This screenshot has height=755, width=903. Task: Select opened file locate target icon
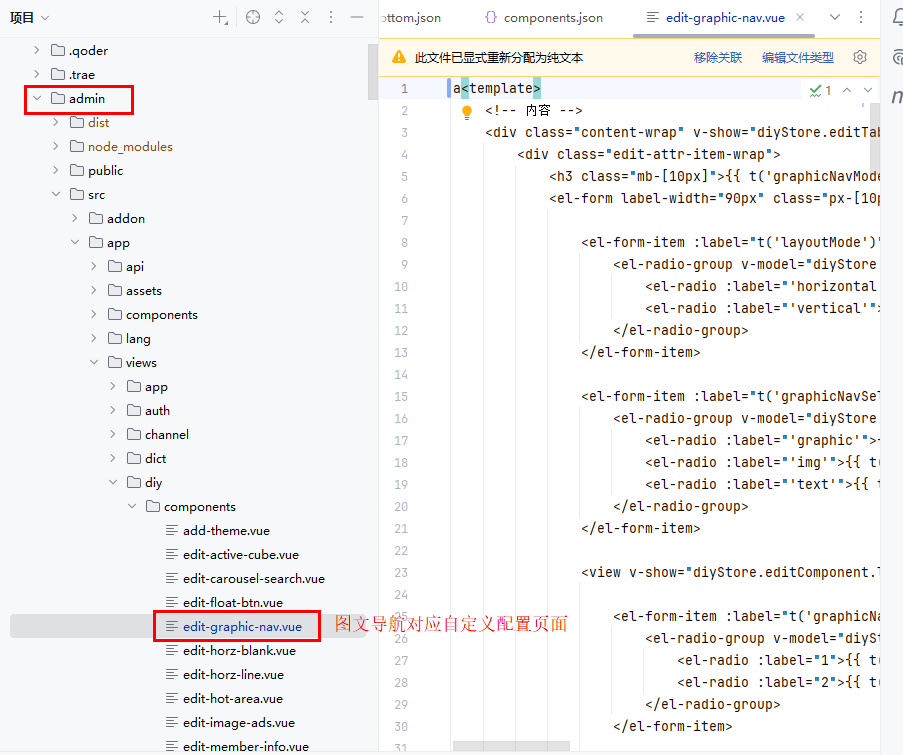253,18
